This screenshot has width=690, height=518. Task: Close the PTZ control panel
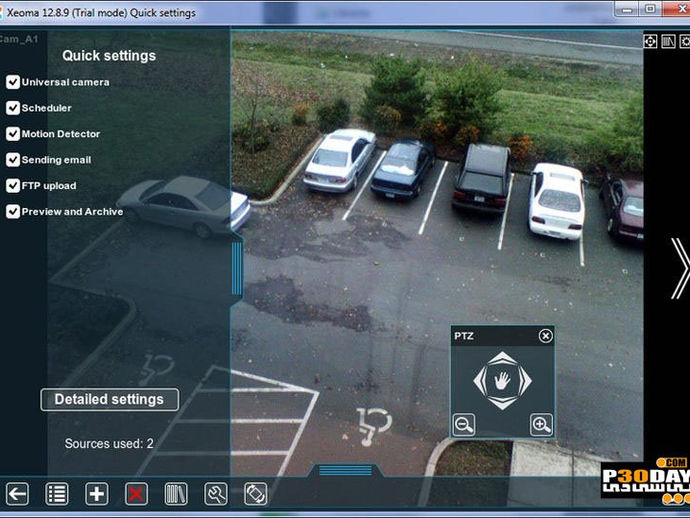coord(545,336)
